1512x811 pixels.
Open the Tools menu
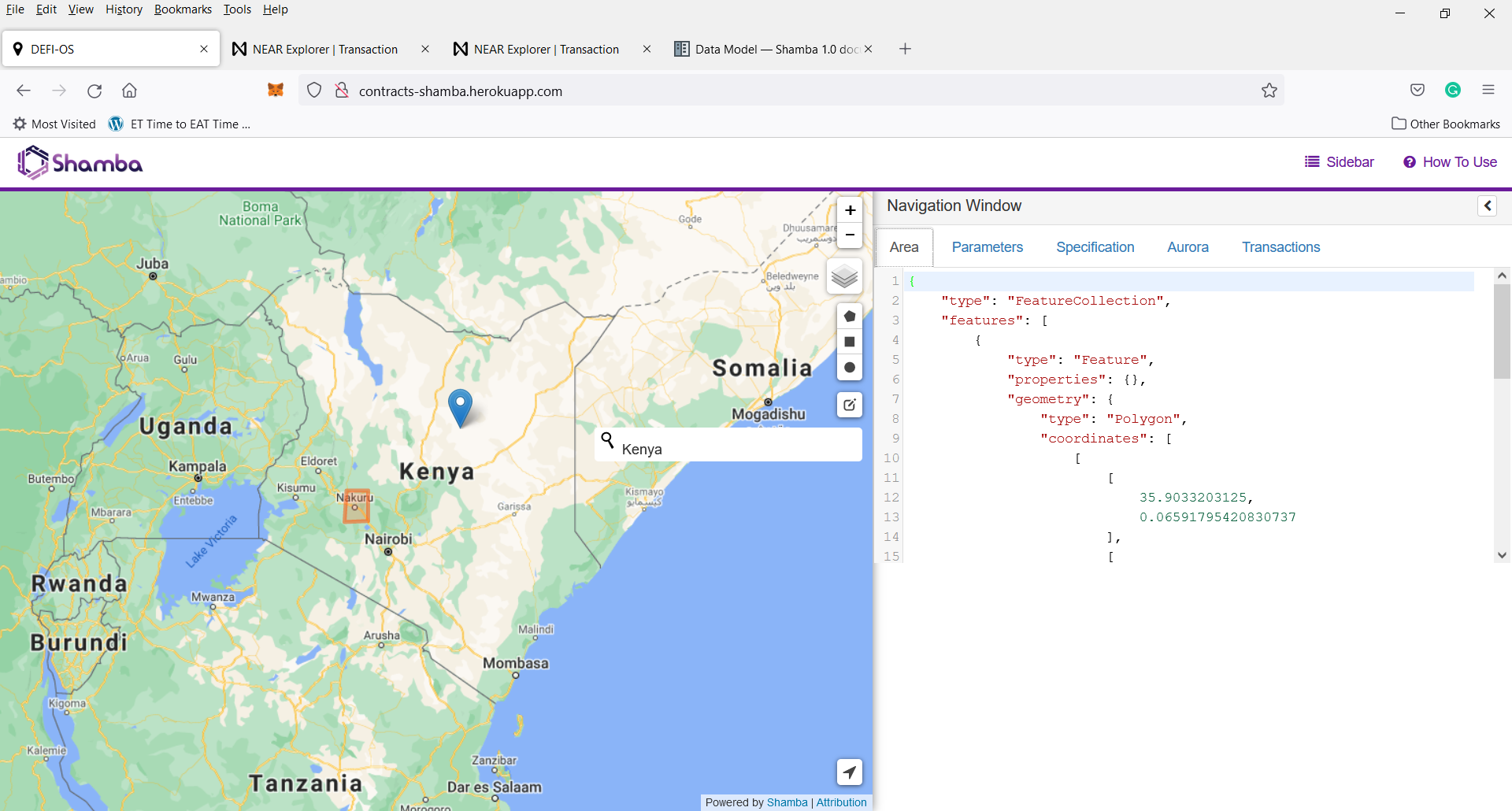[237, 9]
